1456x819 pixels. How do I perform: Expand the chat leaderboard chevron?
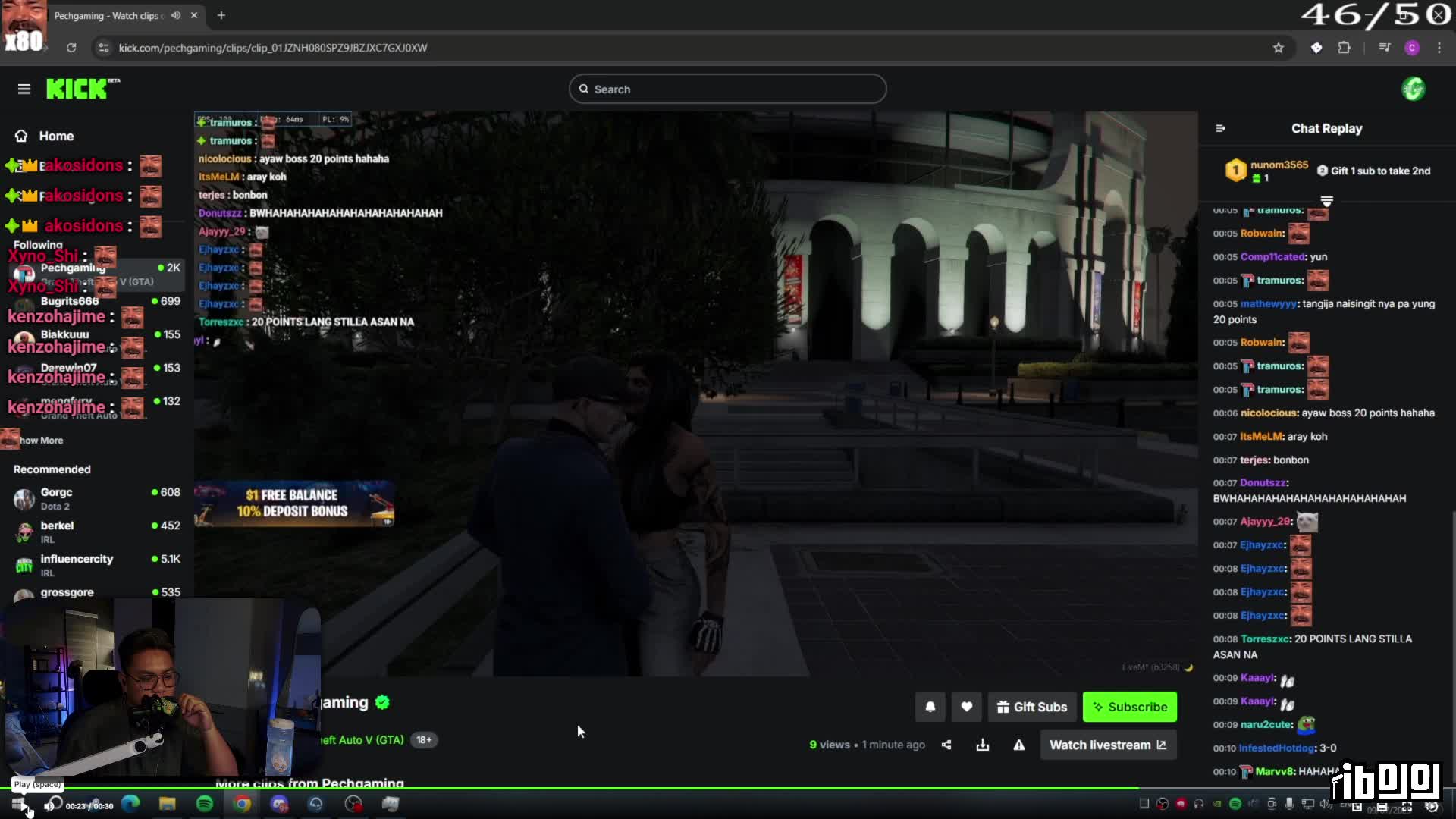(1326, 201)
